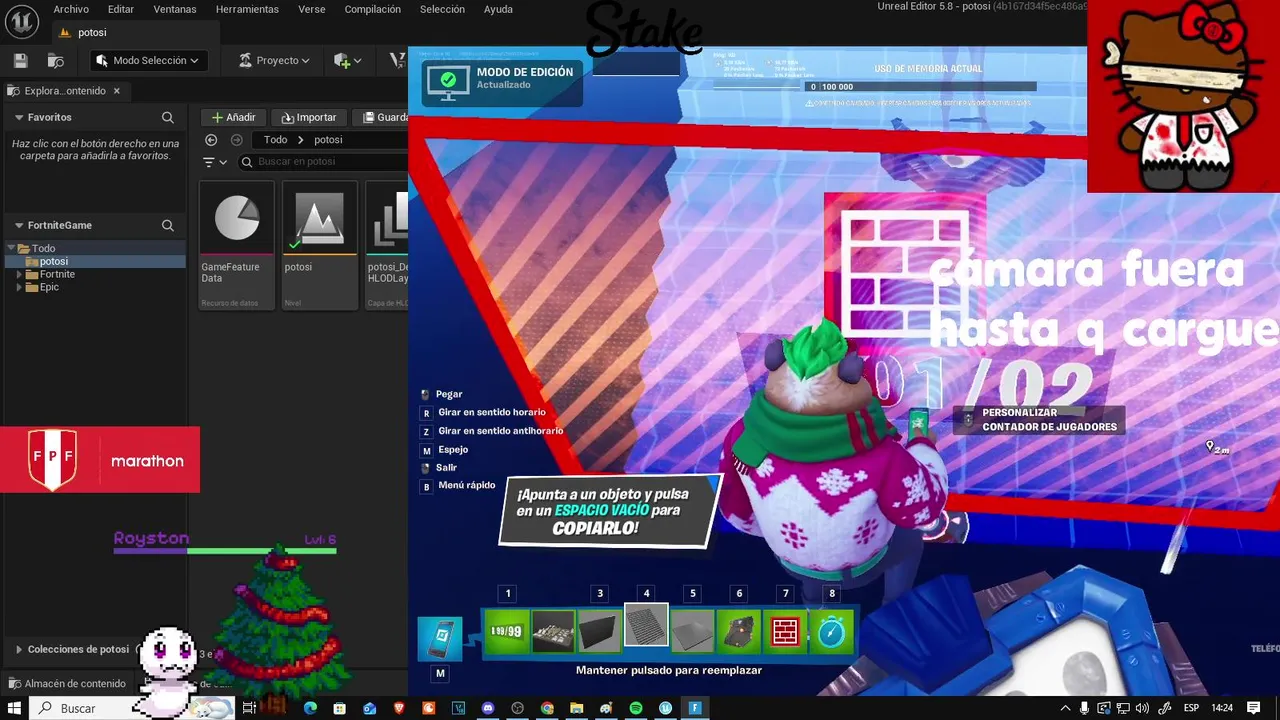
Task: Collapse the FortniteGame section
Action: (x=19, y=226)
